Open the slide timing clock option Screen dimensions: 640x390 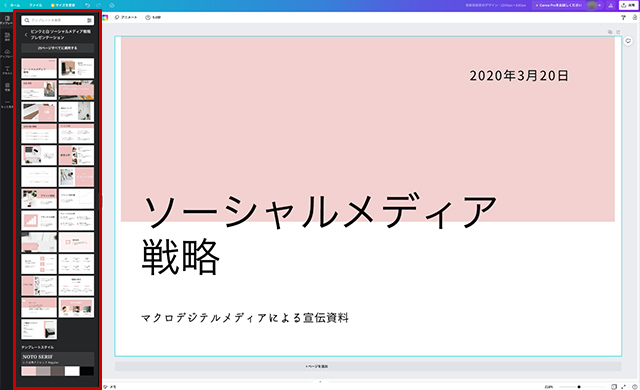[153, 18]
